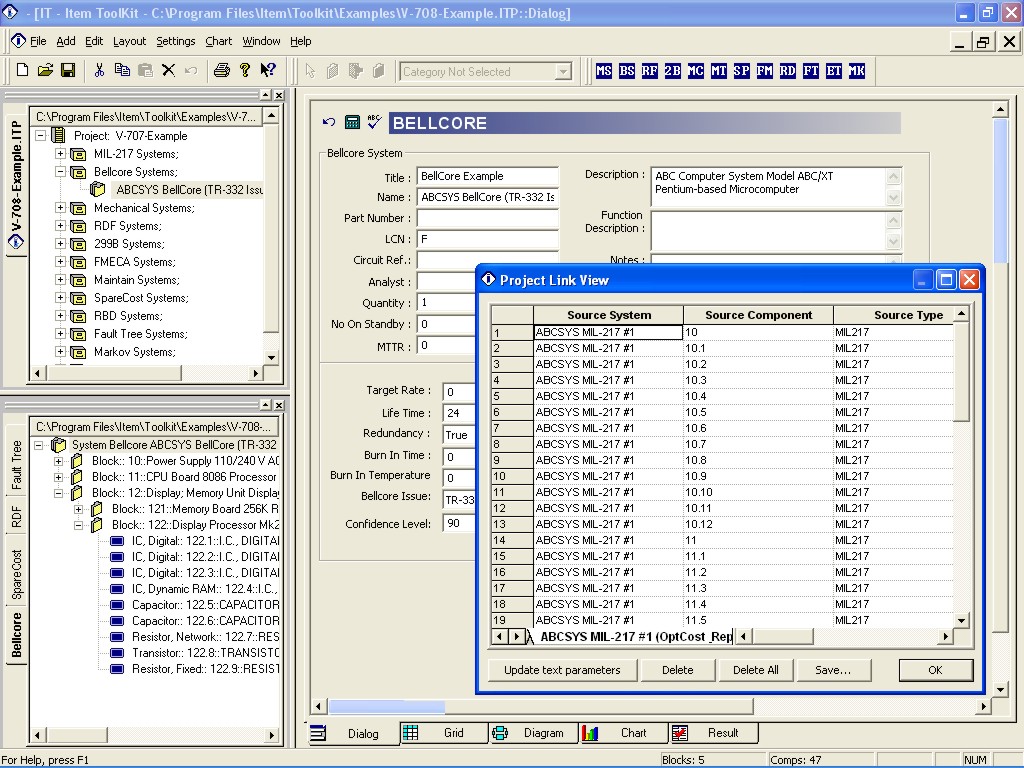This screenshot has height=768, width=1024.
Task: Select ABCSYS BellCore (TR-332 tree item
Action: pyautogui.click(x=189, y=190)
